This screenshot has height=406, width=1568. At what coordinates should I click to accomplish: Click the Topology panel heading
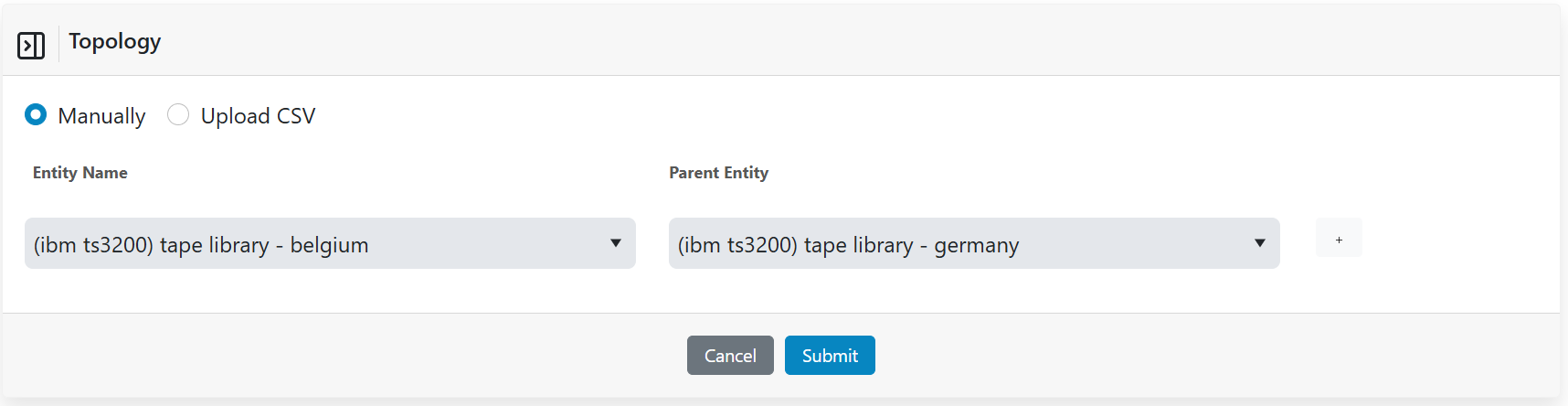[114, 41]
